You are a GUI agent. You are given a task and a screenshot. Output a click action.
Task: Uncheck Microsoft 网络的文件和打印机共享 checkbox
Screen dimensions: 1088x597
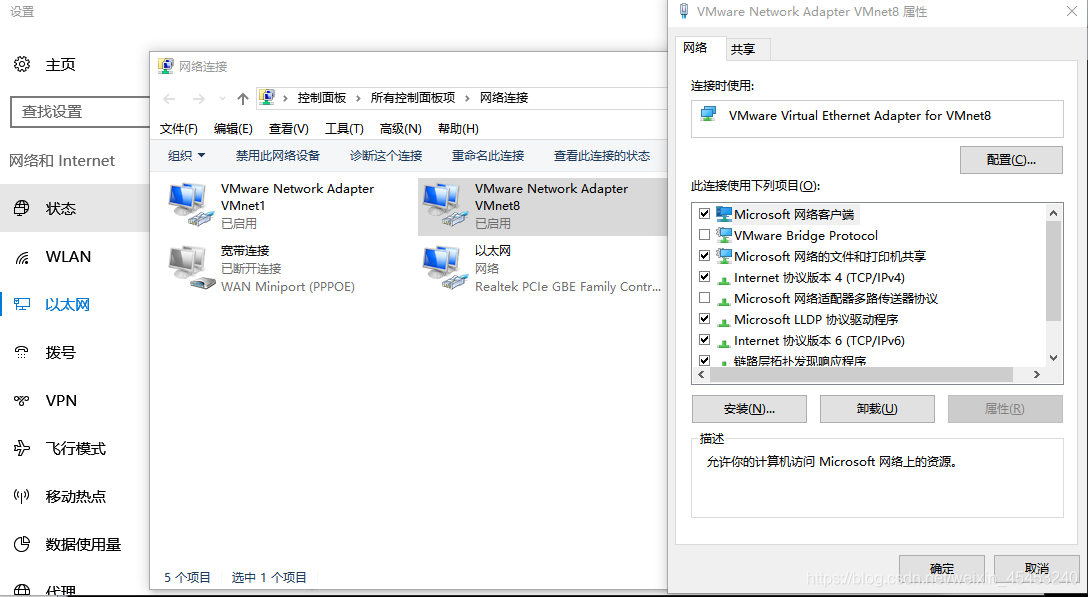coord(704,255)
